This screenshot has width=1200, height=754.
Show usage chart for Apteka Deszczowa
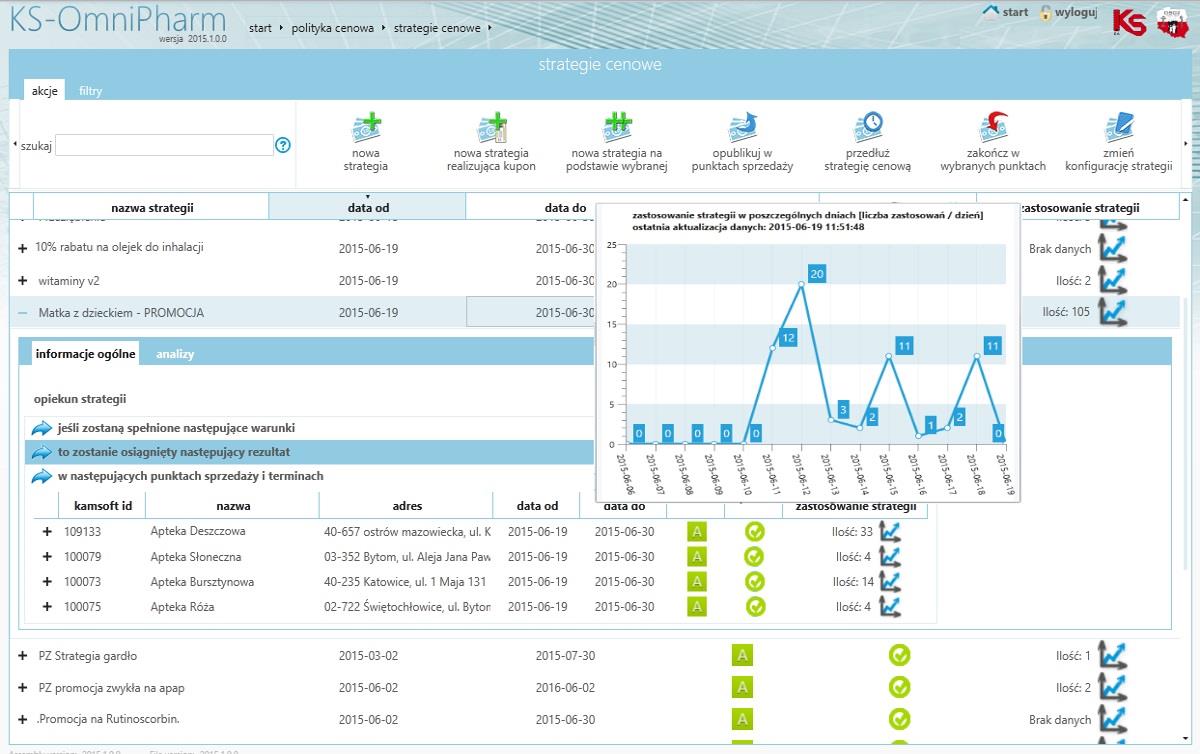tap(889, 531)
